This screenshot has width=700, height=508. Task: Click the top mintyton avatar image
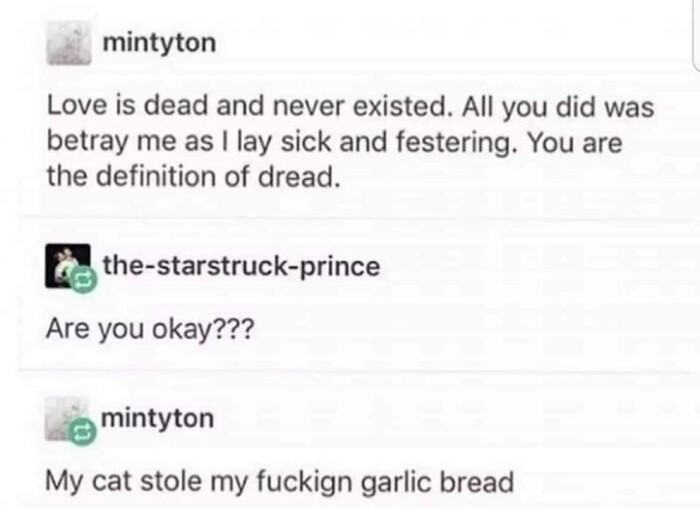[69, 46]
